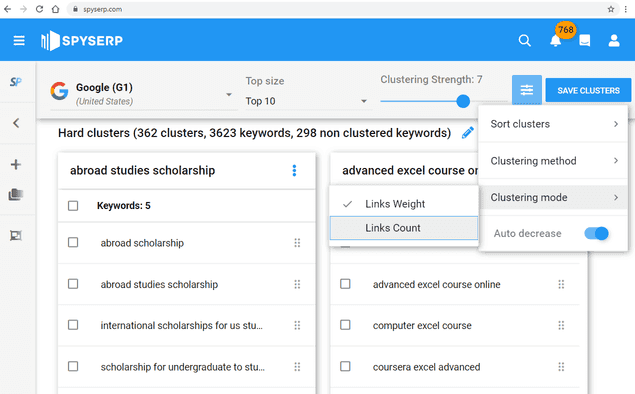Click drag handle for international scholarships row
Screen dimensions: 635x394
297,325
